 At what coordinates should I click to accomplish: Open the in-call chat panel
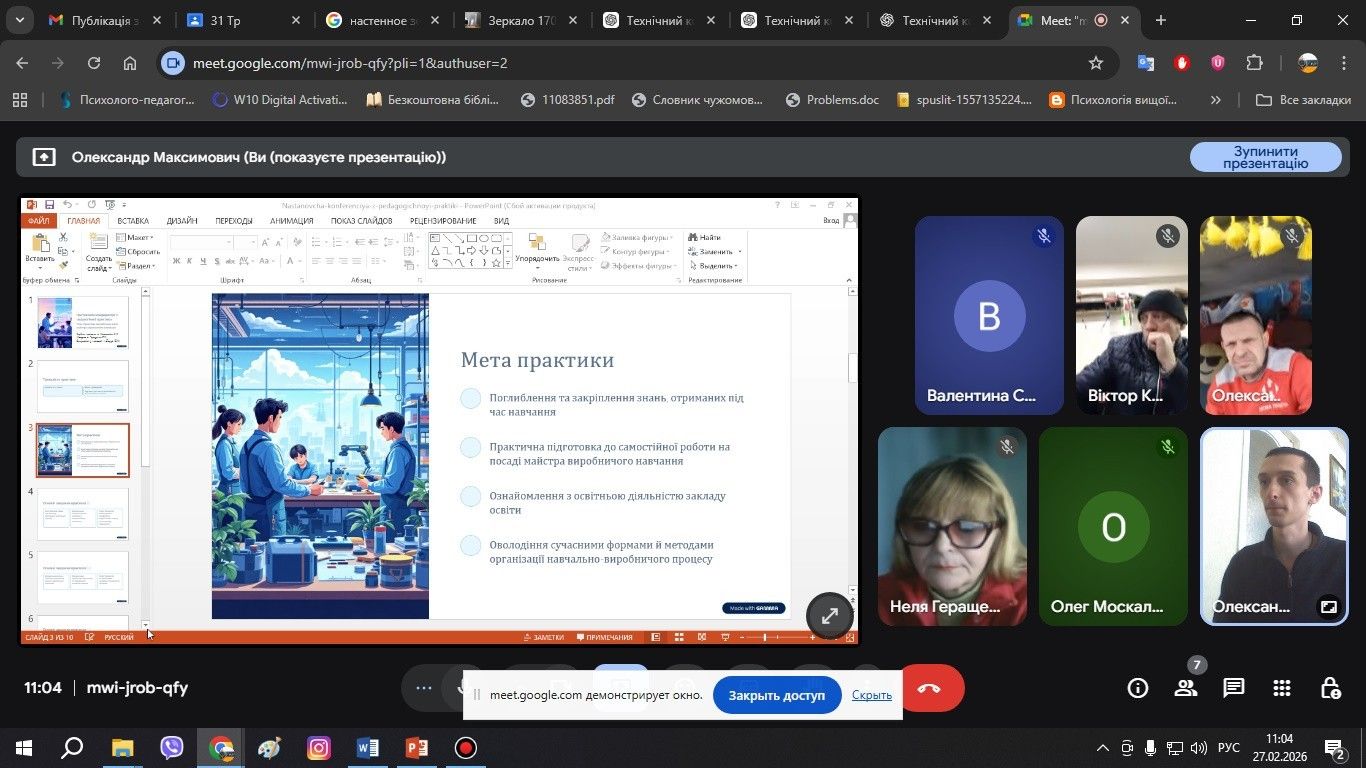[1234, 688]
